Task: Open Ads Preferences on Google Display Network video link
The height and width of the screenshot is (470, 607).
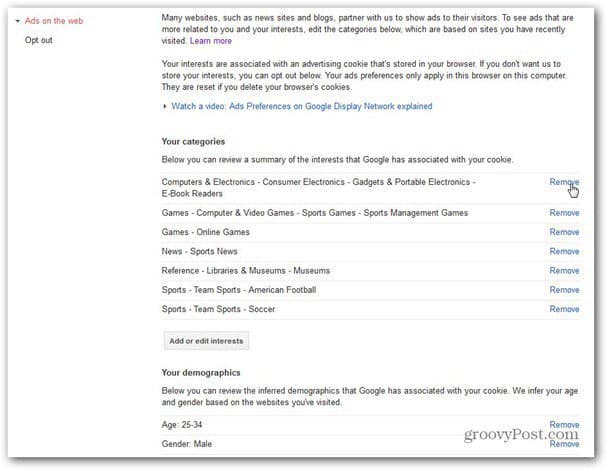Action: [302, 106]
